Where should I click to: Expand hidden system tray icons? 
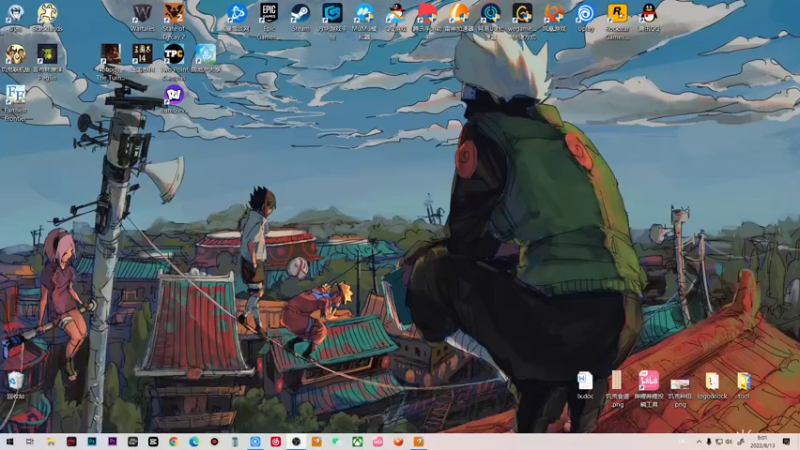click(x=698, y=442)
